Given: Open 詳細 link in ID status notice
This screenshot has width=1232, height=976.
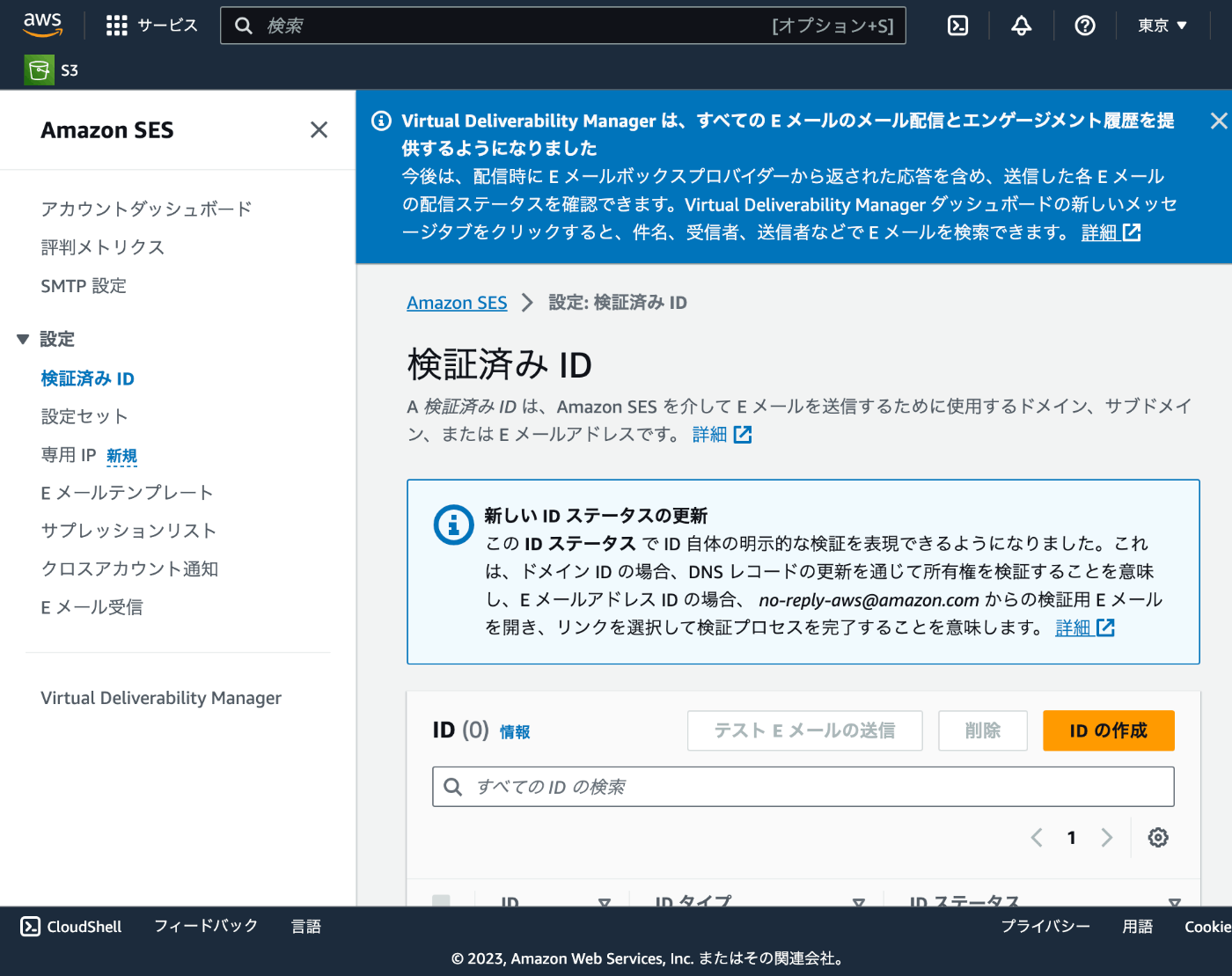Looking at the screenshot, I should point(1085,627).
